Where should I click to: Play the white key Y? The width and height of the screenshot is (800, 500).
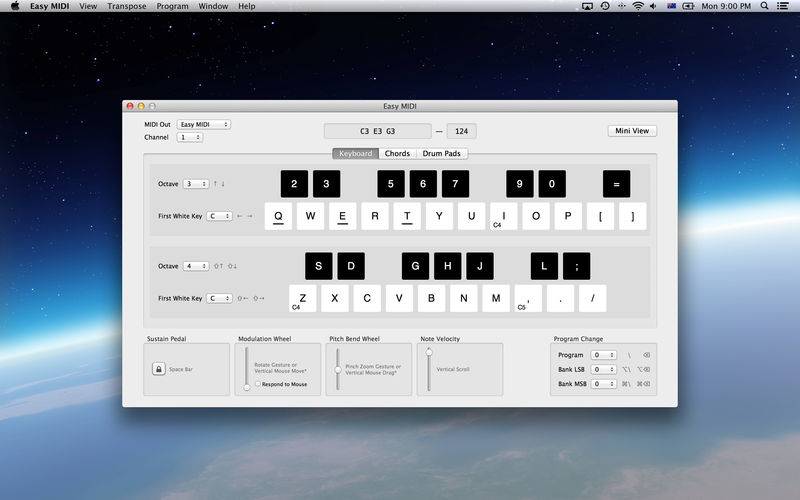coord(439,216)
